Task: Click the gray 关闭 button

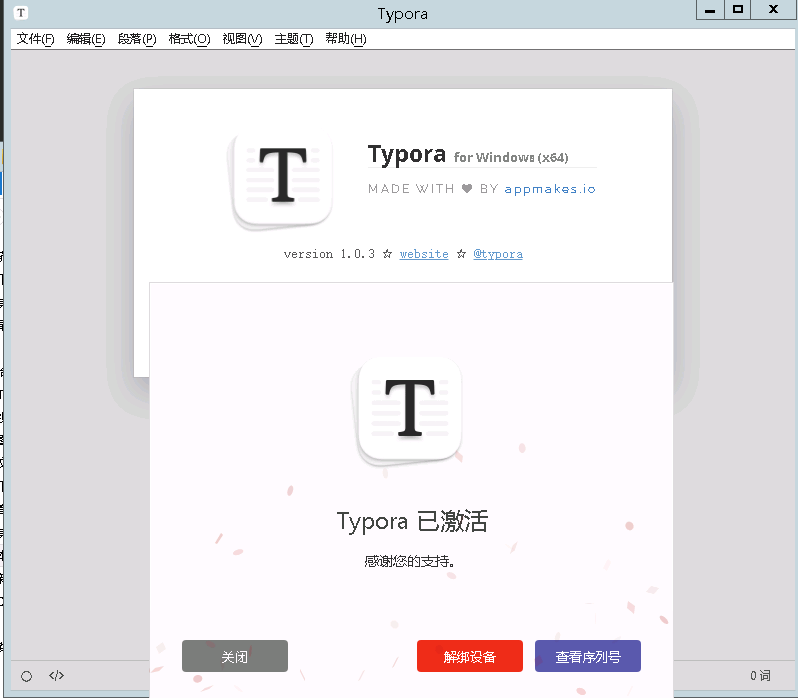Action: [x=235, y=656]
